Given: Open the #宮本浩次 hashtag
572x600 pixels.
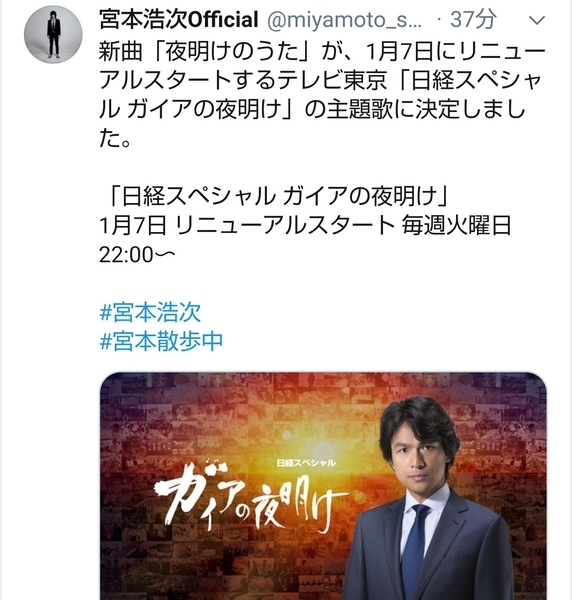Looking at the screenshot, I should pyautogui.click(x=150, y=312).
